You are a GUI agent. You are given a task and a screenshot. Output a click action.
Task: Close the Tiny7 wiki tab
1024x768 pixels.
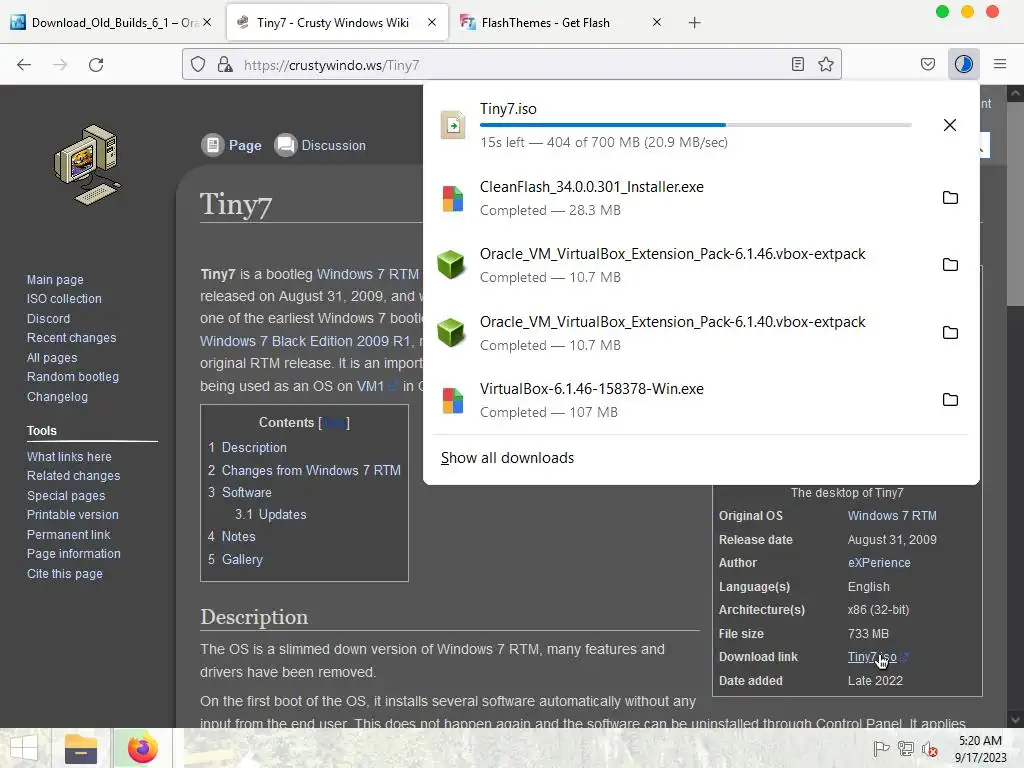click(x=432, y=22)
